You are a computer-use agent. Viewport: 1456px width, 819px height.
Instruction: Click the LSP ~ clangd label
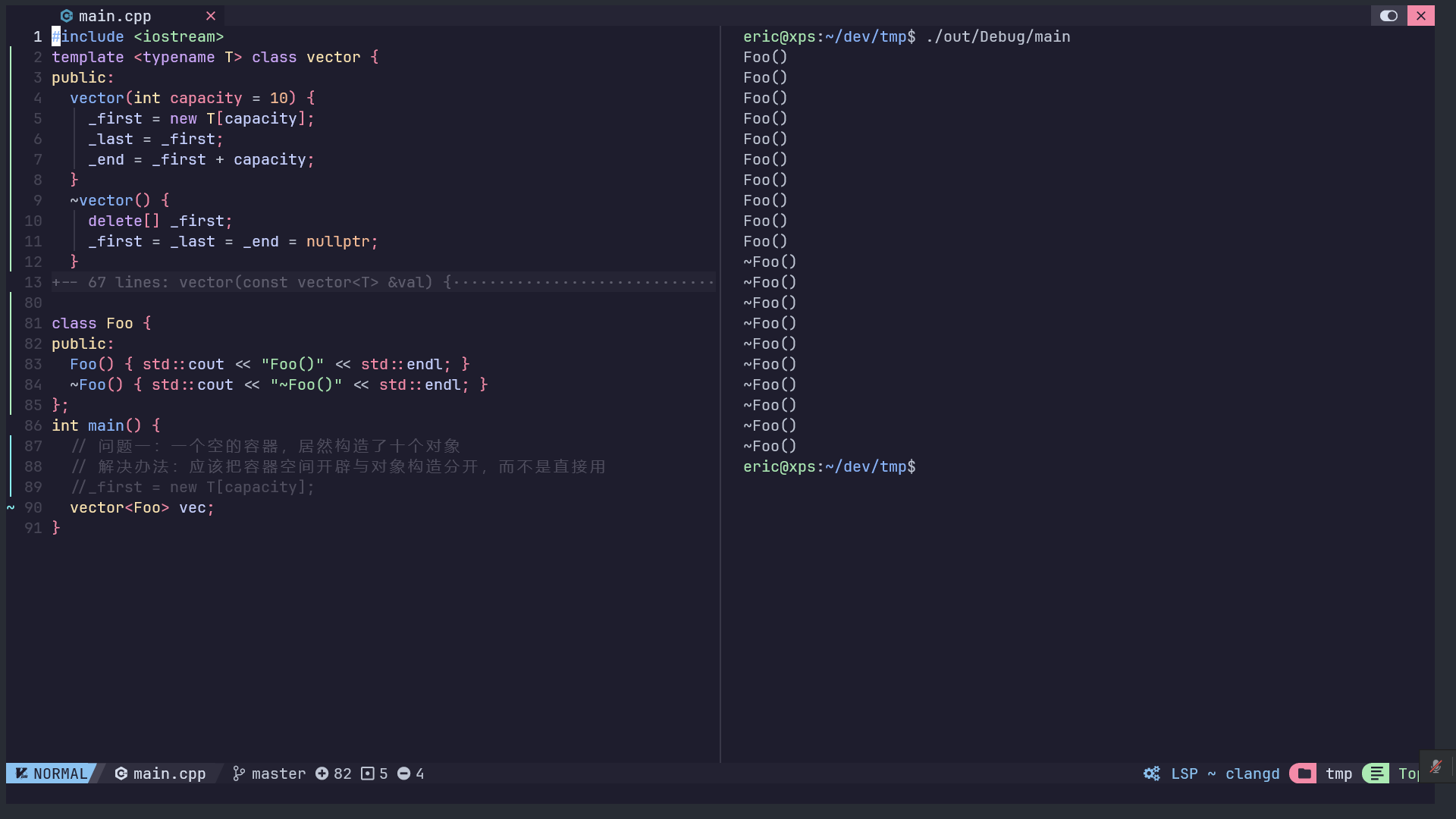(1225, 773)
